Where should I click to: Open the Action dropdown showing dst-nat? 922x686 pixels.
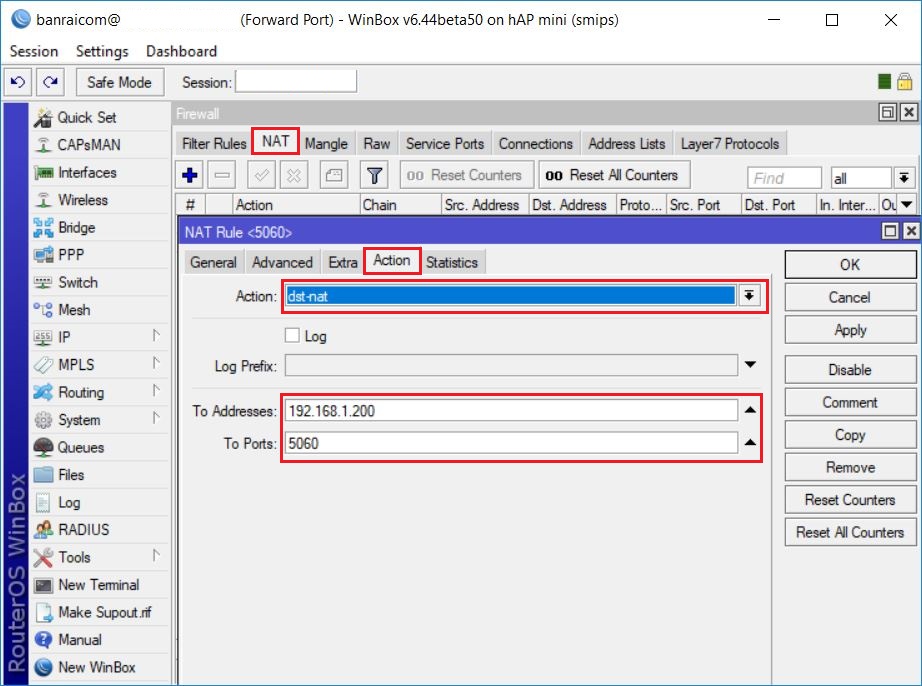point(749,295)
